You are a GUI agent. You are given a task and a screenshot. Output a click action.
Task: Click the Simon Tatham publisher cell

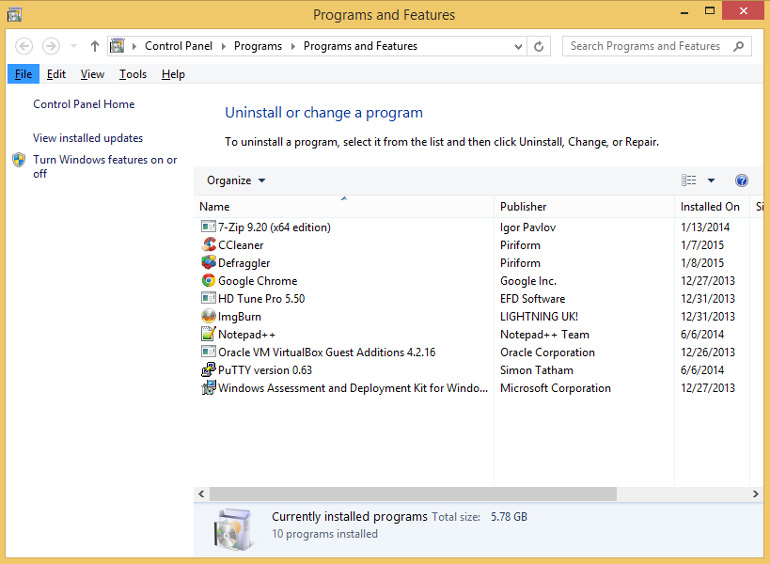536,370
